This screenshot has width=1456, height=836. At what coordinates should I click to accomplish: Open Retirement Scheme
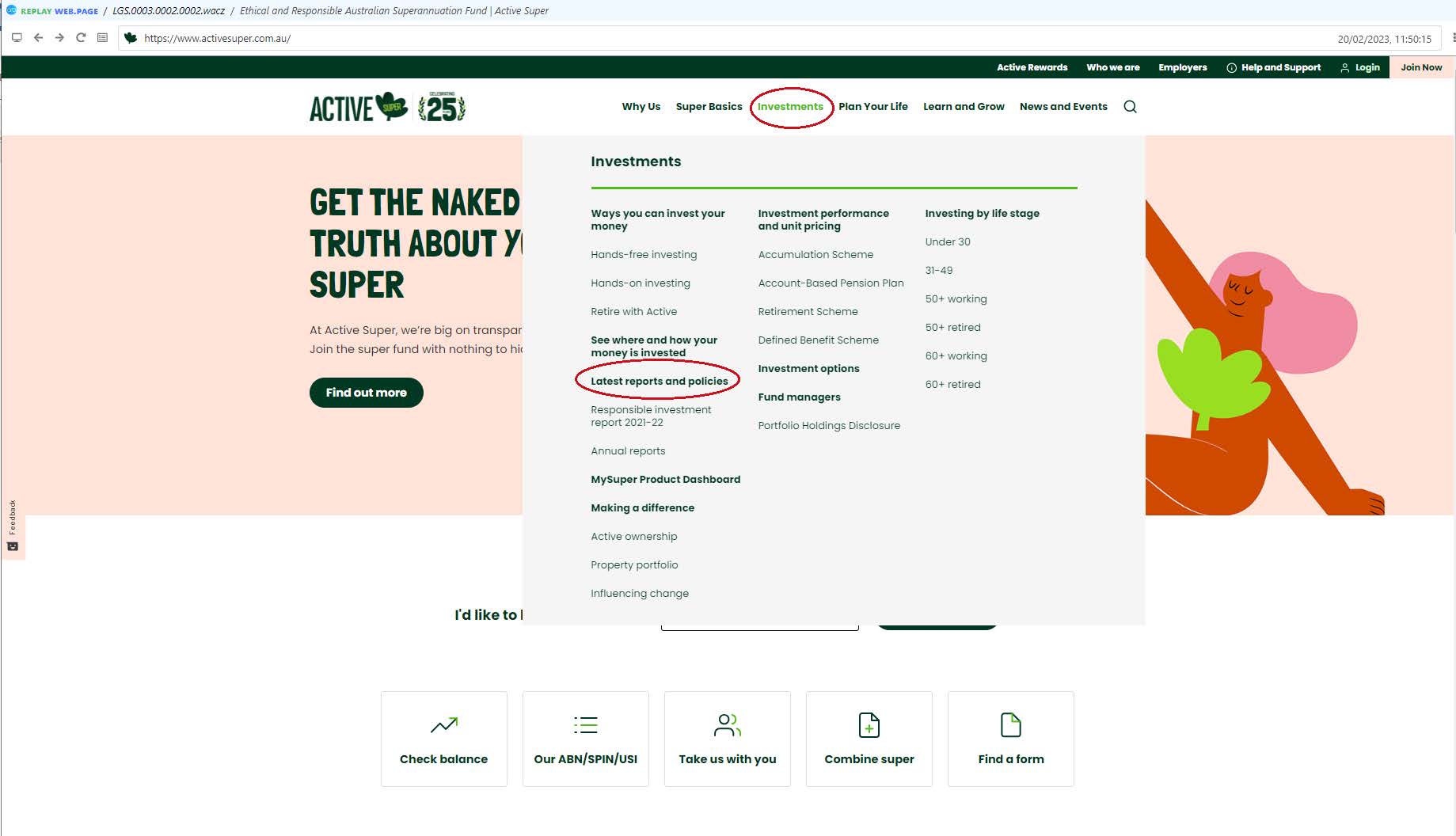coord(808,312)
